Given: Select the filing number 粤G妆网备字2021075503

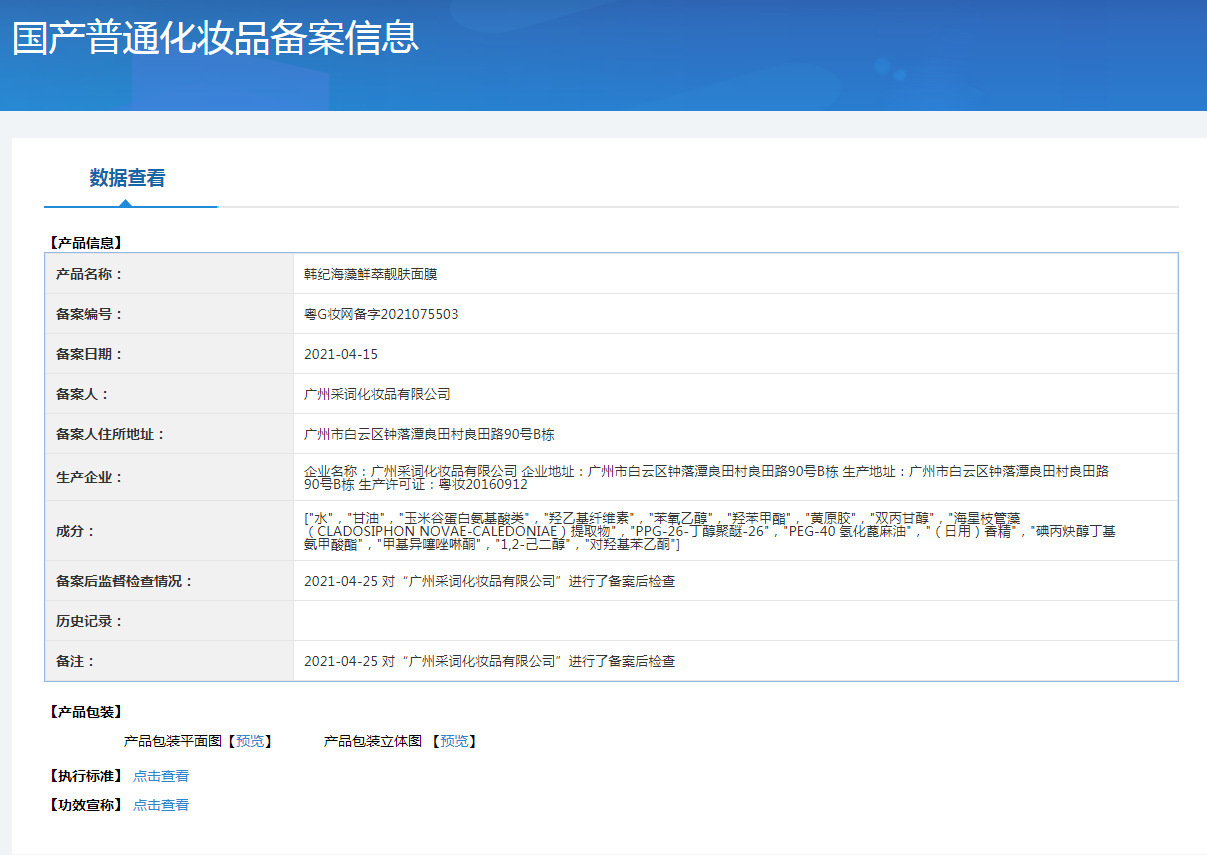Looking at the screenshot, I should pos(381,314).
